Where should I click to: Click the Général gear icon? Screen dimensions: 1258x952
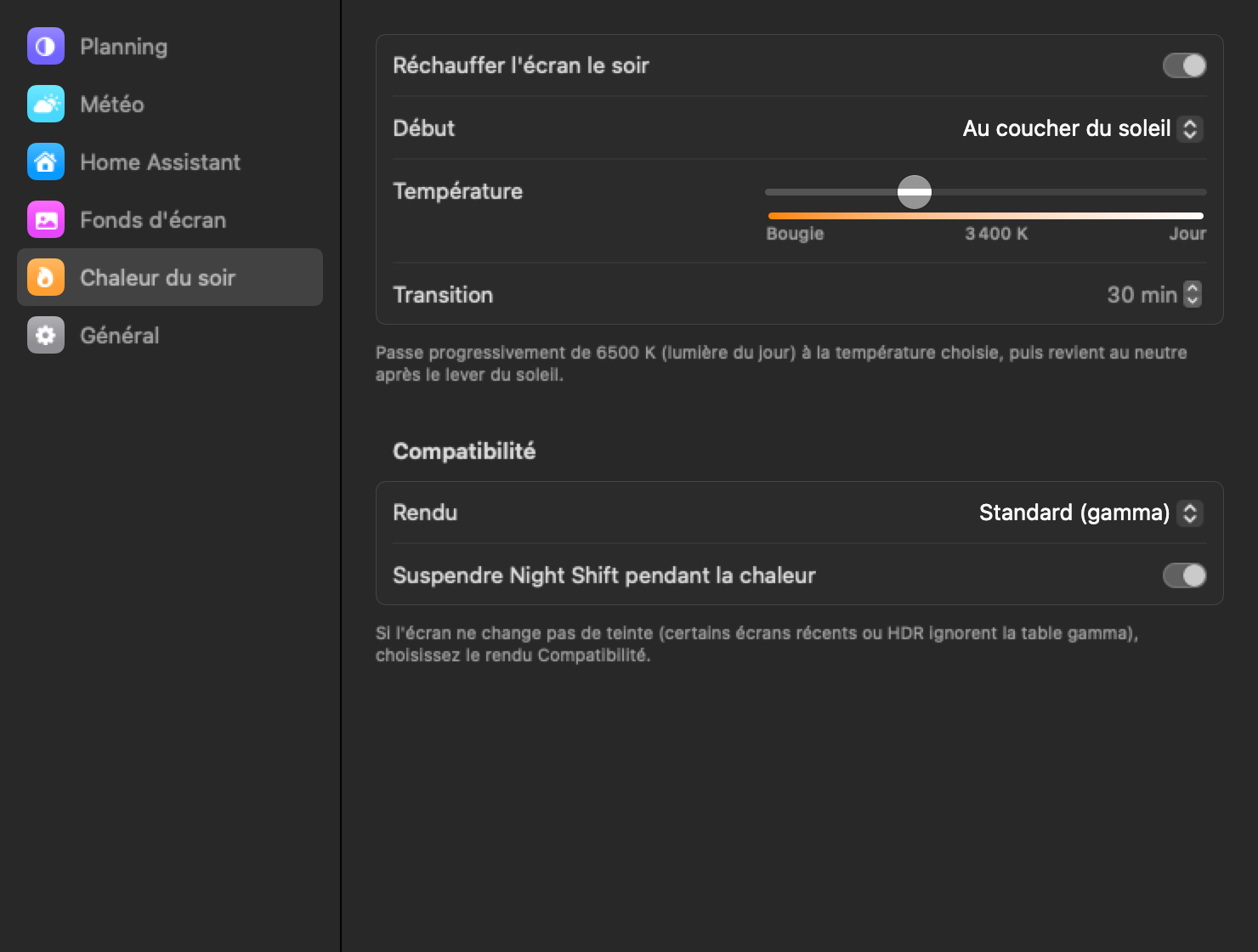click(x=46, y=335)
